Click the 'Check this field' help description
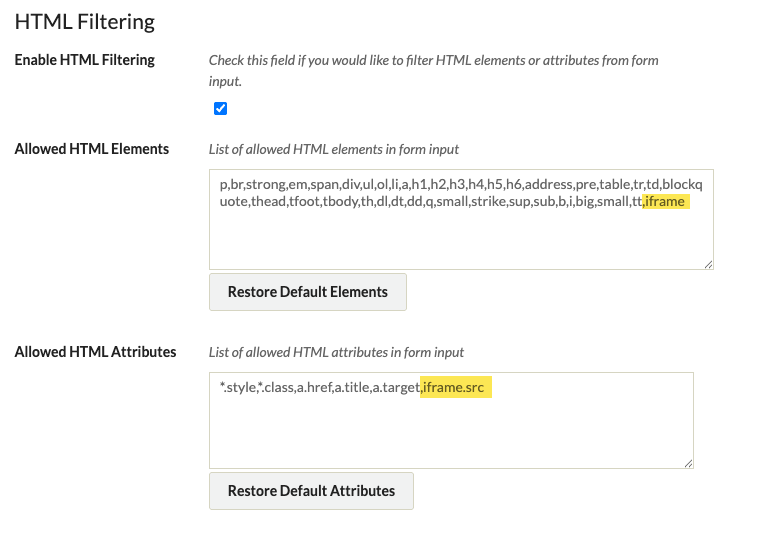 pyautogui.click(x=434, y=70)
